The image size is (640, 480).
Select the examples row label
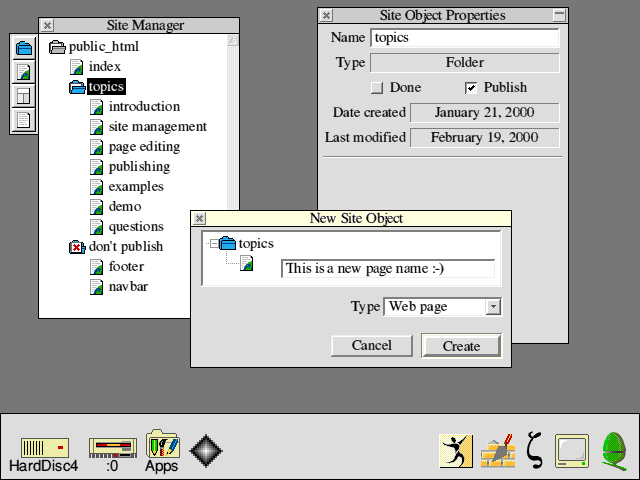point(136,187)
